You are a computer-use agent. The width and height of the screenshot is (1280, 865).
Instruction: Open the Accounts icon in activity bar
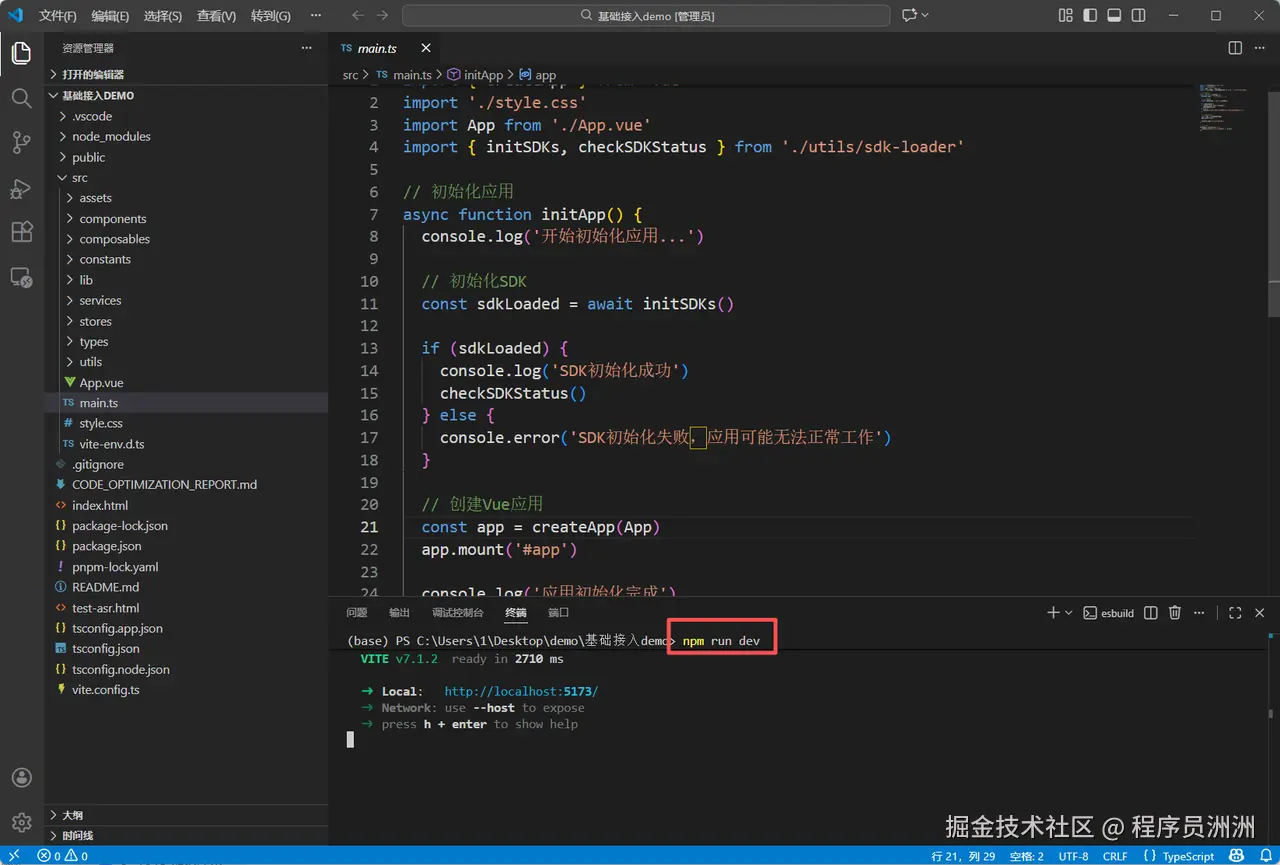coord(21,778)
